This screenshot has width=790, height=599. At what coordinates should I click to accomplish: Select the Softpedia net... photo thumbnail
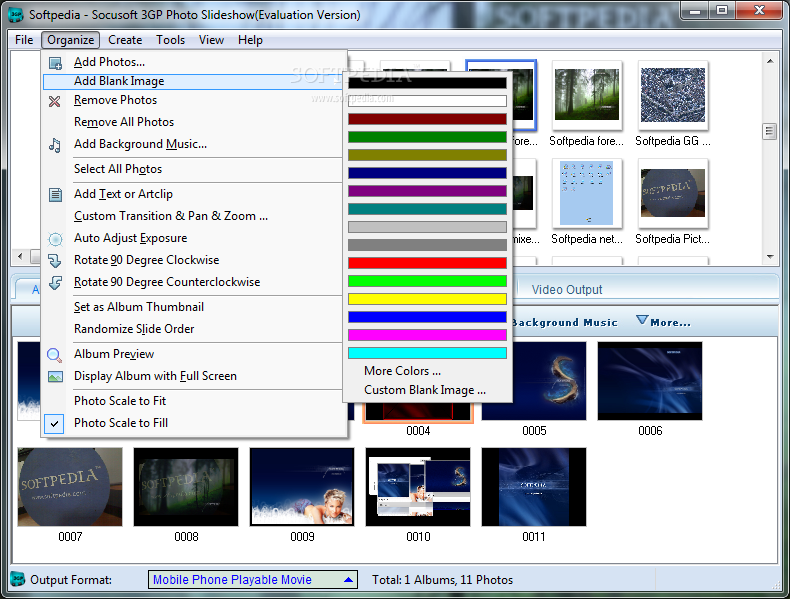(x=587, y=193)
